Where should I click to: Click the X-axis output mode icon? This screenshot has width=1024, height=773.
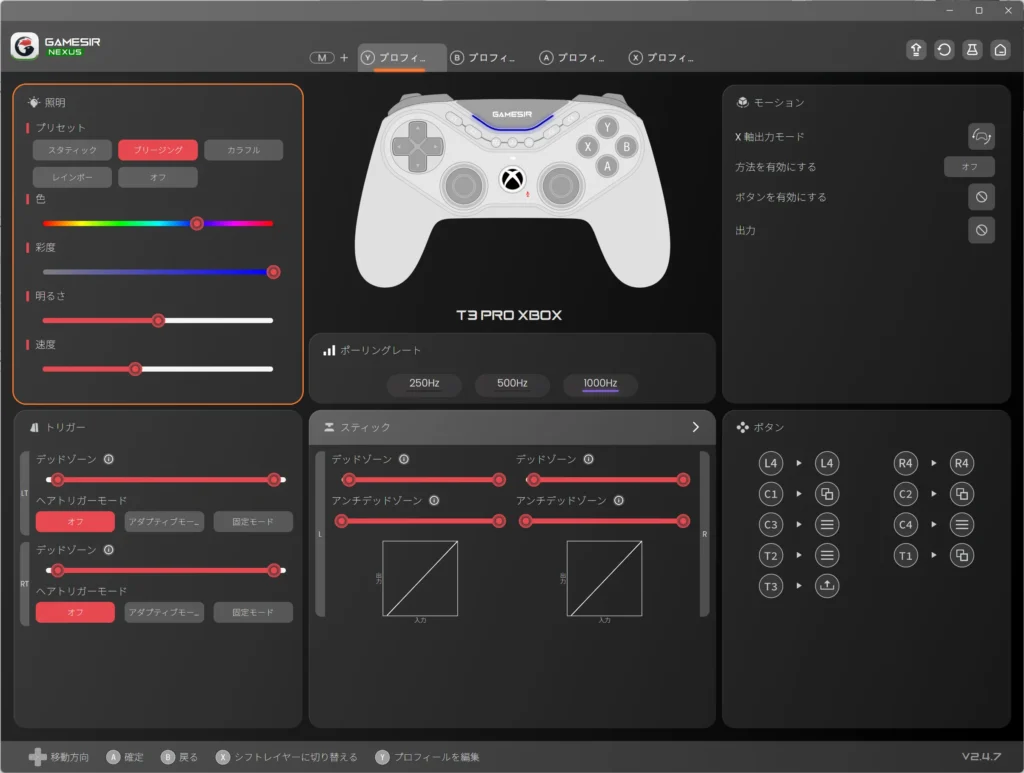981,136
